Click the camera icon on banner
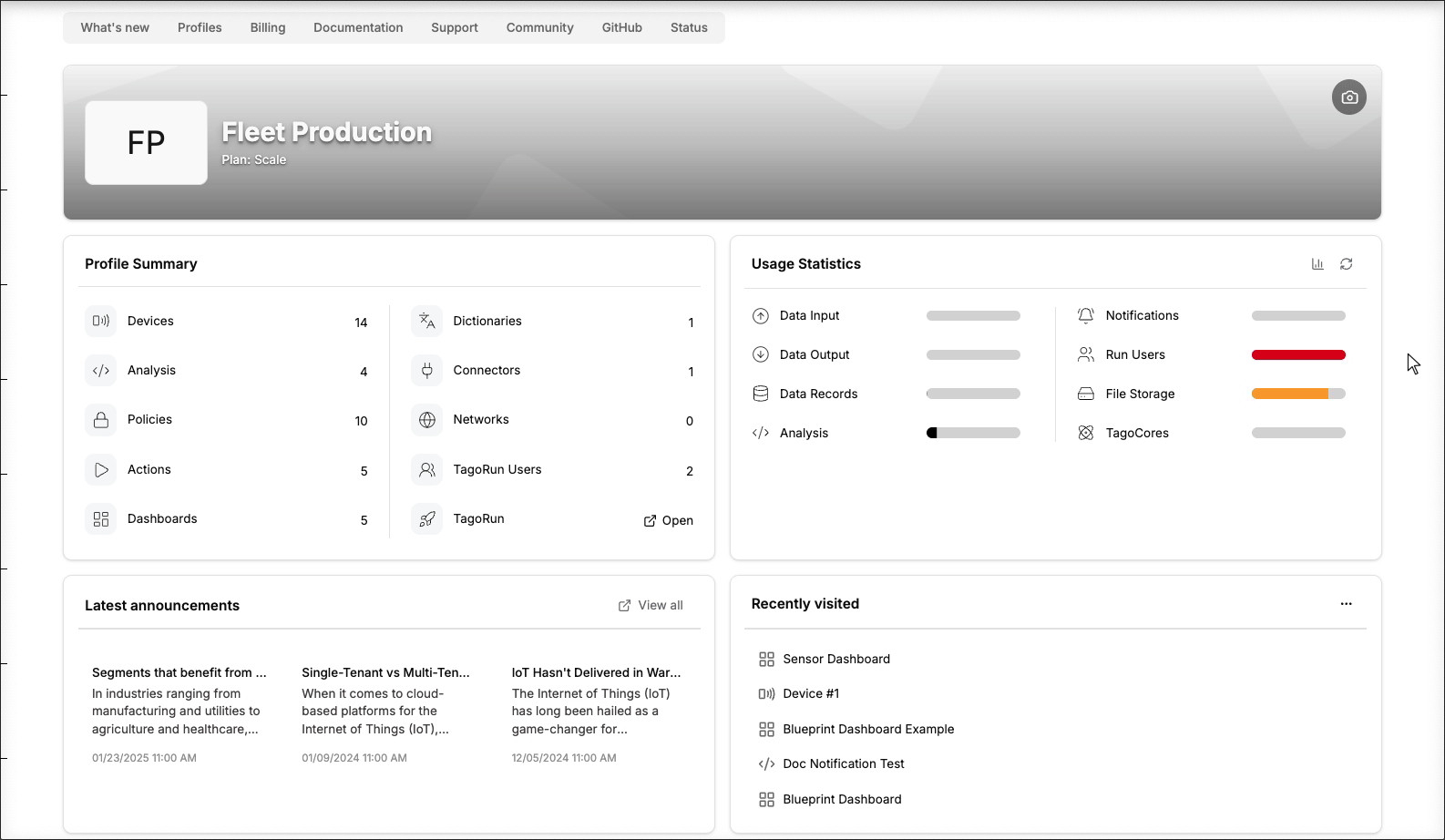The height and width of the screenshot is (840, 1445). coord(1348,97)
